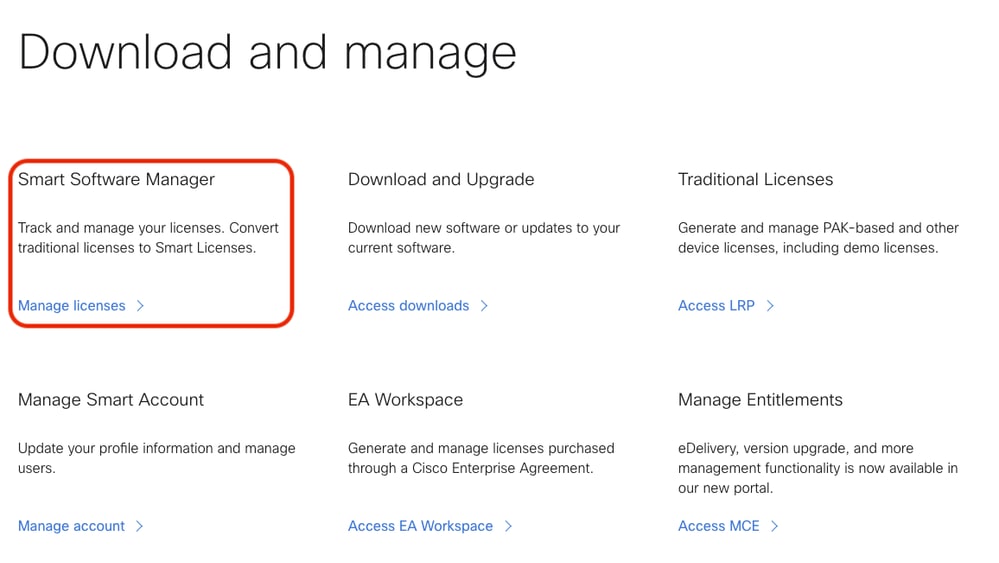Click the Manage Entitlements heading

pyautogui.click(x=760, y=400)
